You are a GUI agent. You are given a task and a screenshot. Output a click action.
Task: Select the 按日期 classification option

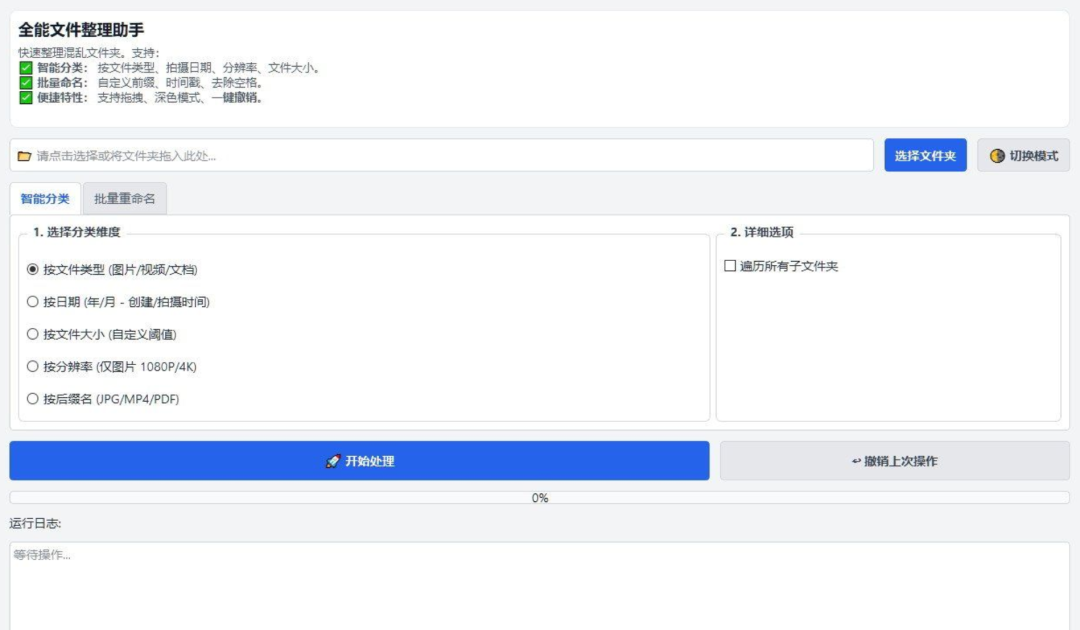31,301
